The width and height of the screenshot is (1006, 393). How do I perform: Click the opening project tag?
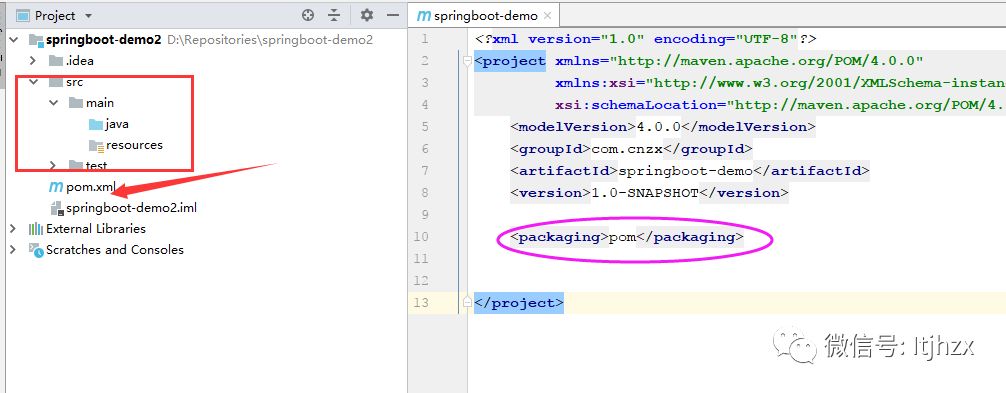511,62
